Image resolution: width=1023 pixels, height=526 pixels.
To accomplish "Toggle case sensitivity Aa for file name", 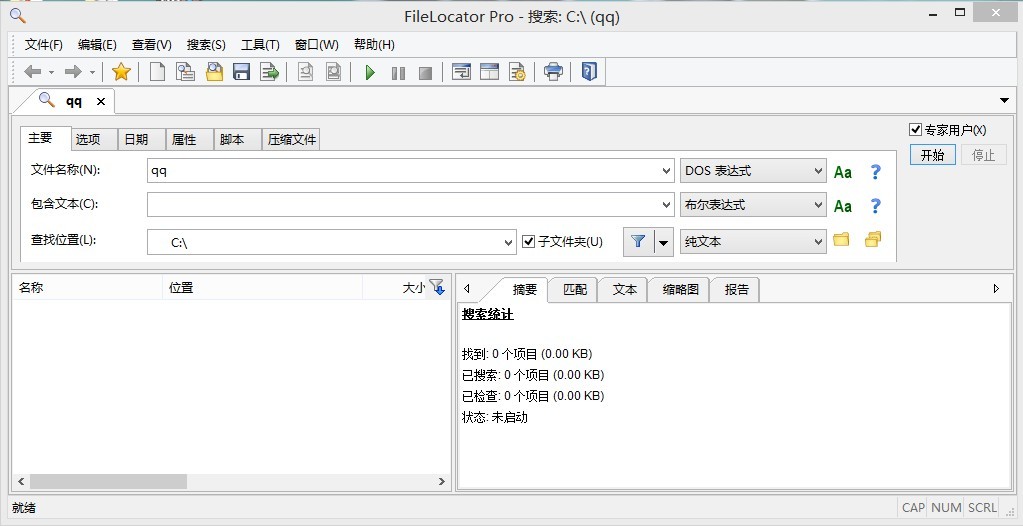I will [x=843, y=172].
